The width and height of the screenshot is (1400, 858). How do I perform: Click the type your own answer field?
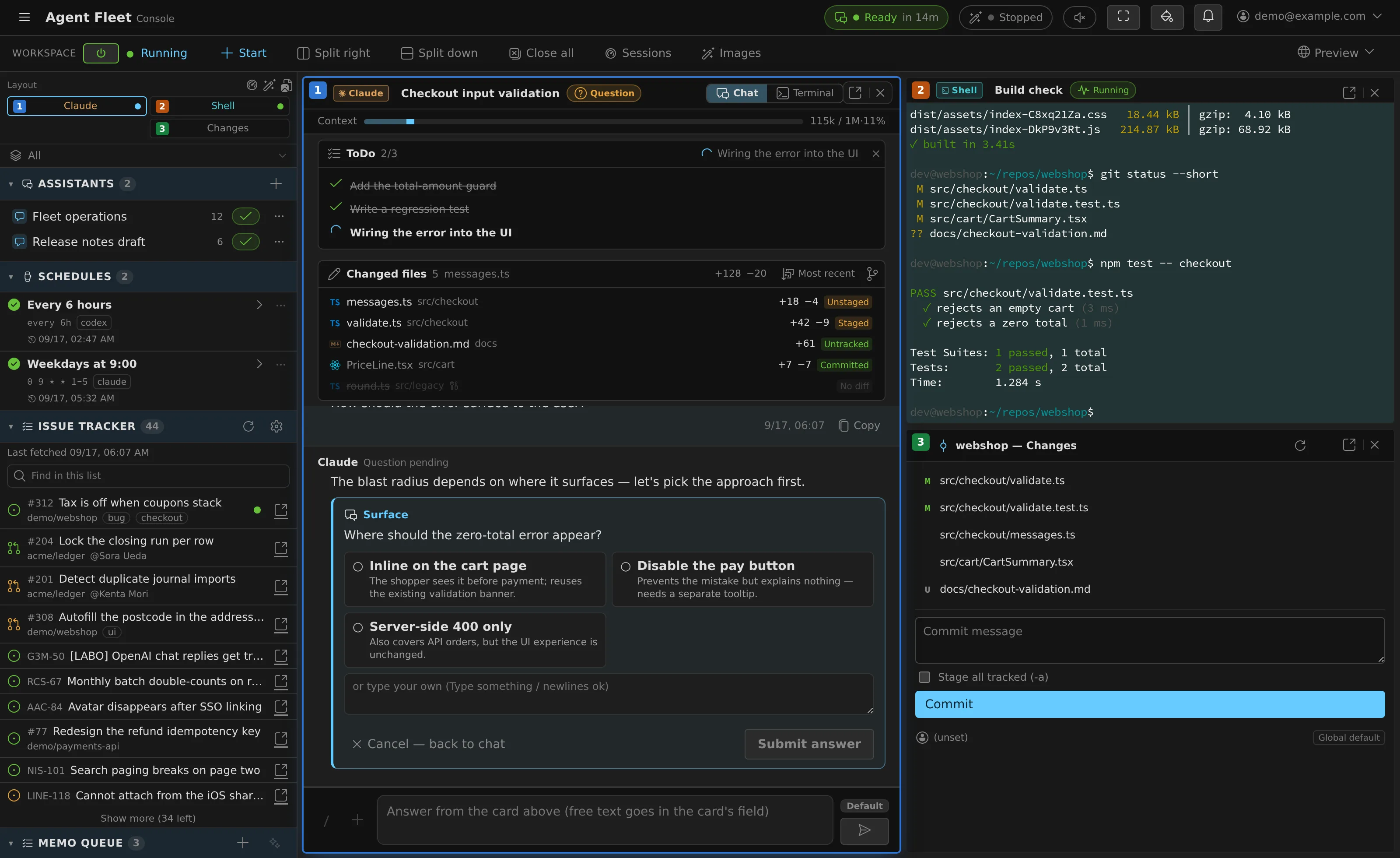click(609, 694)
